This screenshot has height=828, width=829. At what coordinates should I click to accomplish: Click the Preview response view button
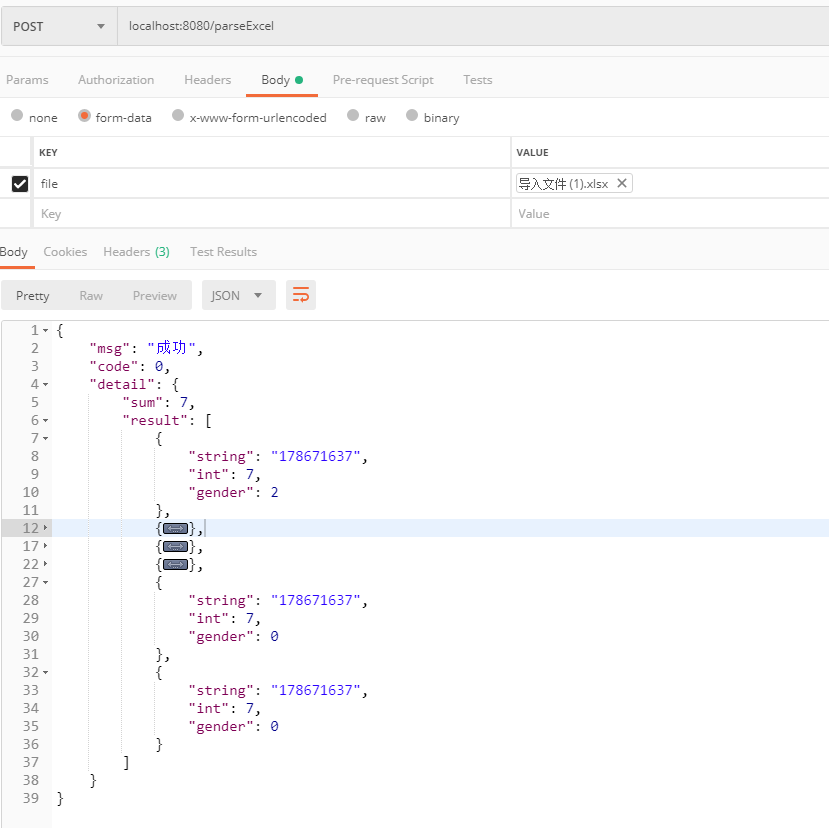[154, 295]
